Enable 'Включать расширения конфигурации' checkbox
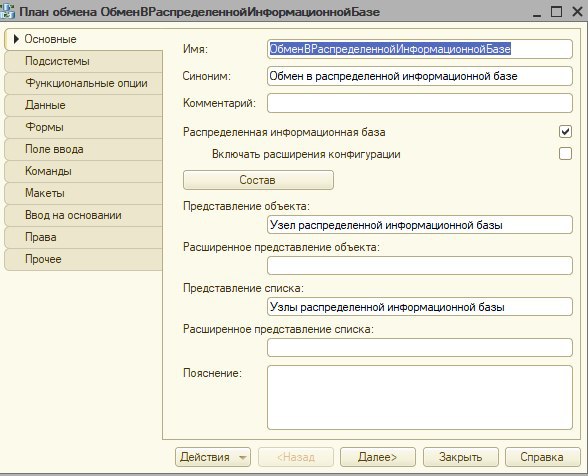The image size is (588, 476). pos(565,154)
